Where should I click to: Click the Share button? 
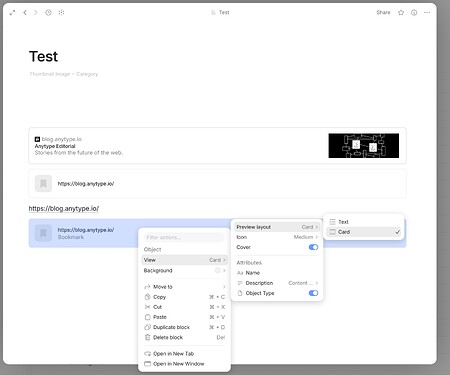(383, 12)
